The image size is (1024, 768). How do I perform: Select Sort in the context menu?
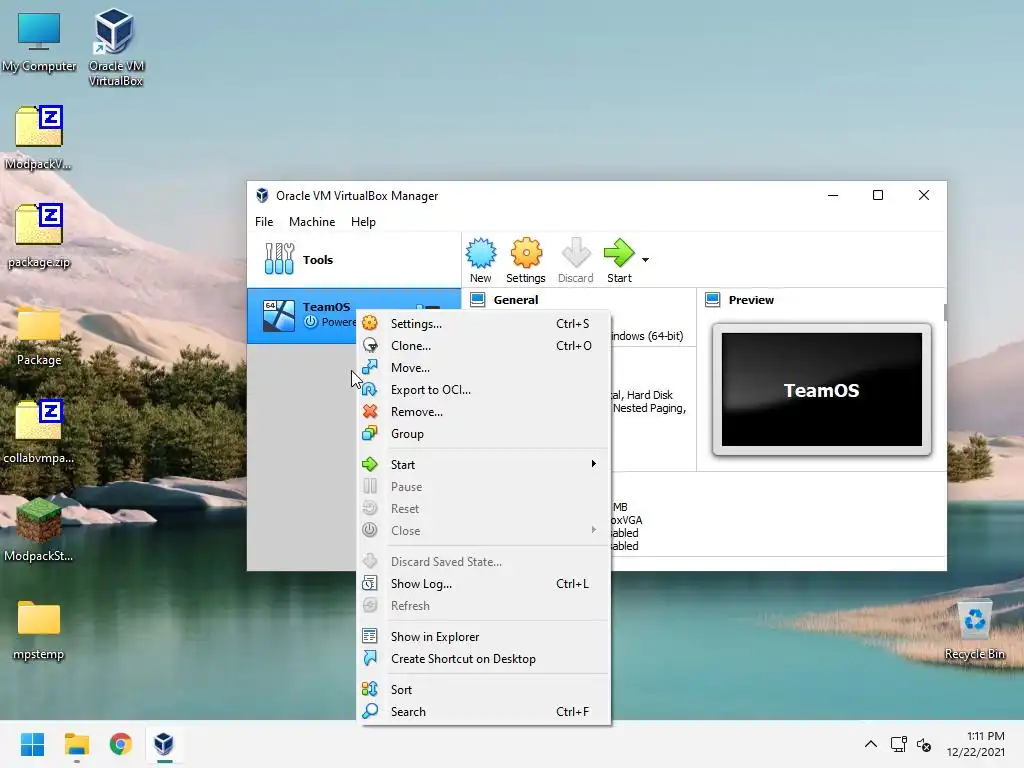click(484, 690)
